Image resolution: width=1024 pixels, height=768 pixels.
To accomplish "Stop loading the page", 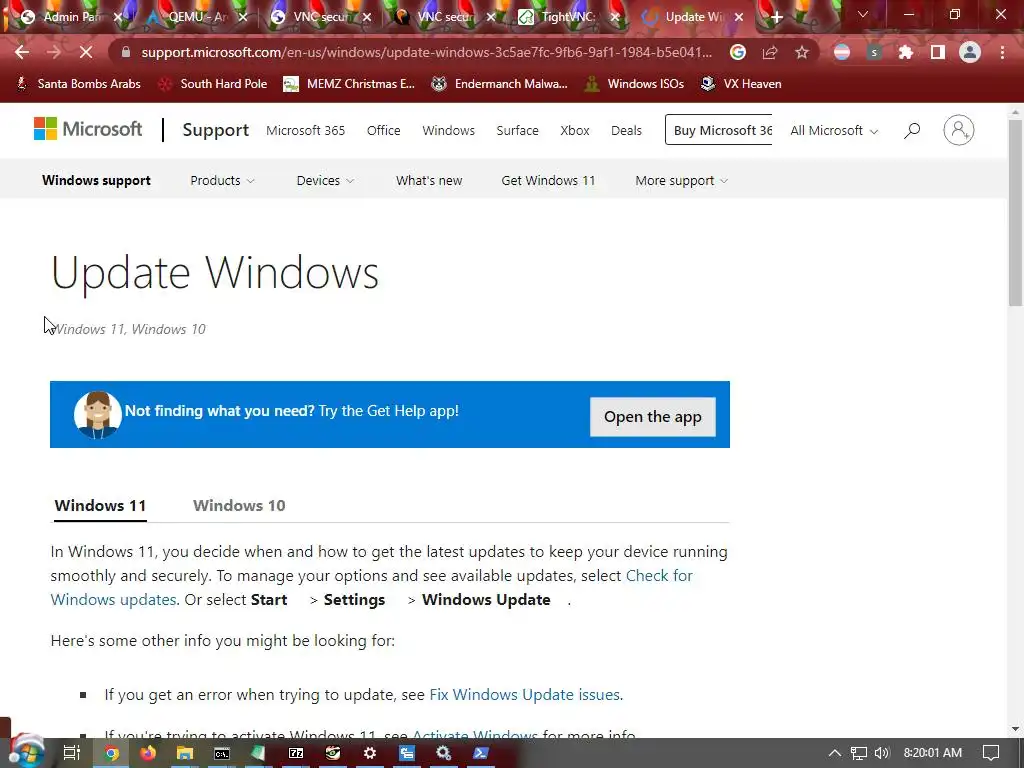I will tap(86, 52).
